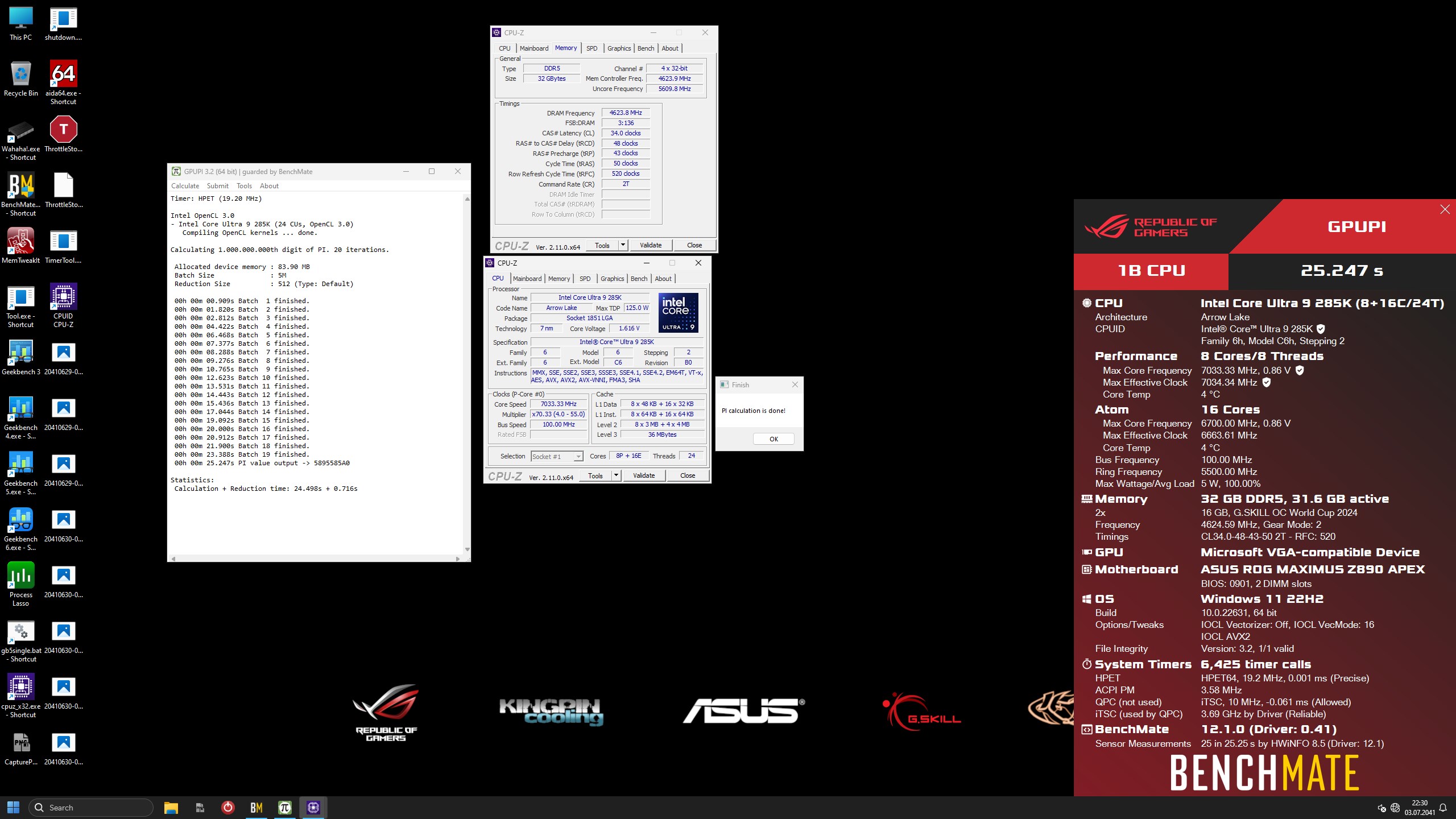
Task: Launch Geekbench 5.exe shortcut
Action: coord(21,473)
